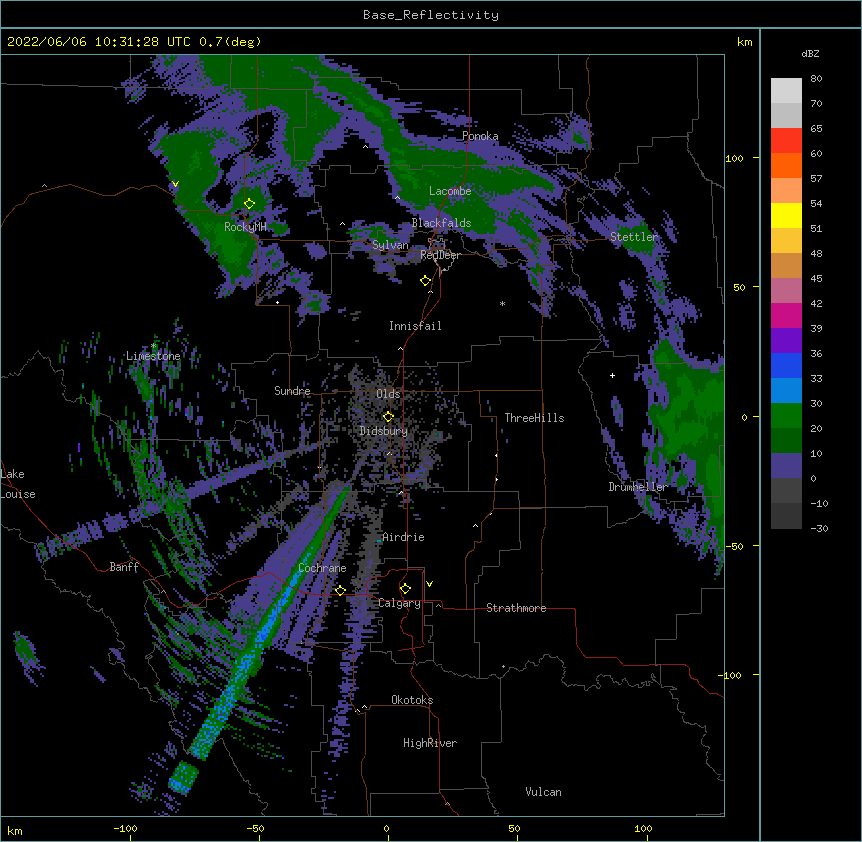Click the yellow diamond marker below Cochrane
This screenshot has width=862, height=842.
click(340, 590)
